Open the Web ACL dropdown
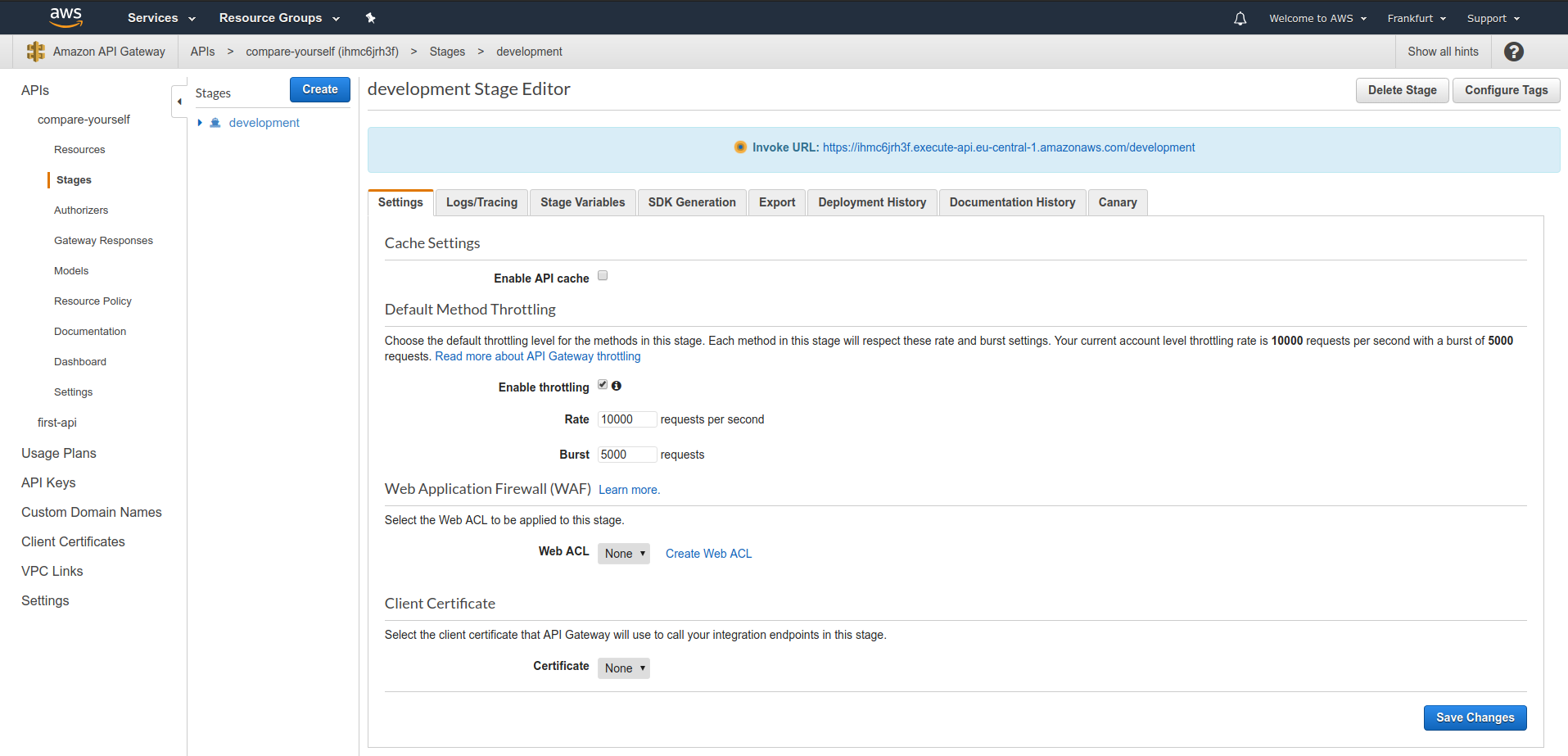The height and width of the screenshot is (756, 1568). (x=624, y=554)
